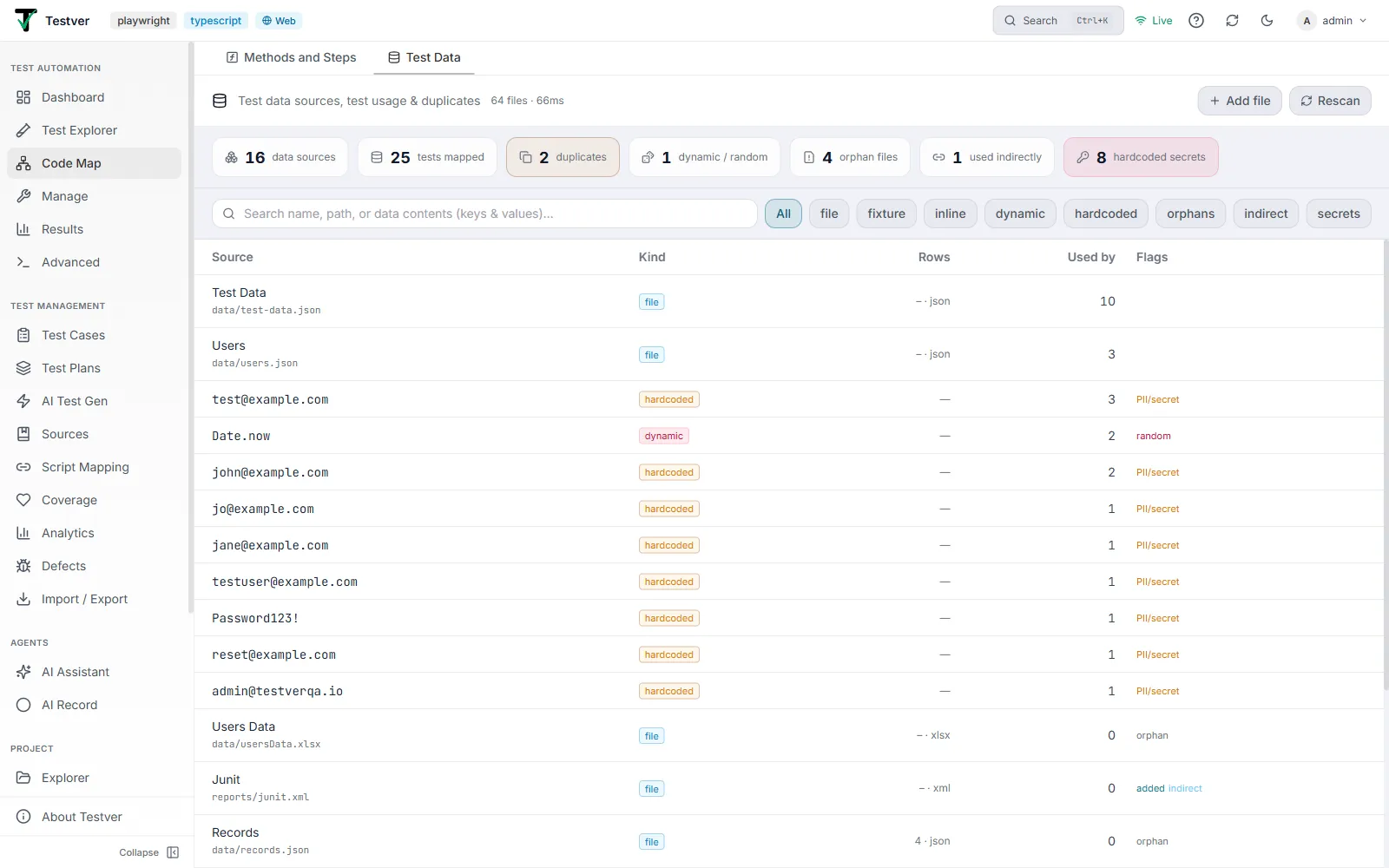This screenshot has height=868, width=1389.
Task: Click the Used by column header
Action: click(1091, 257)
